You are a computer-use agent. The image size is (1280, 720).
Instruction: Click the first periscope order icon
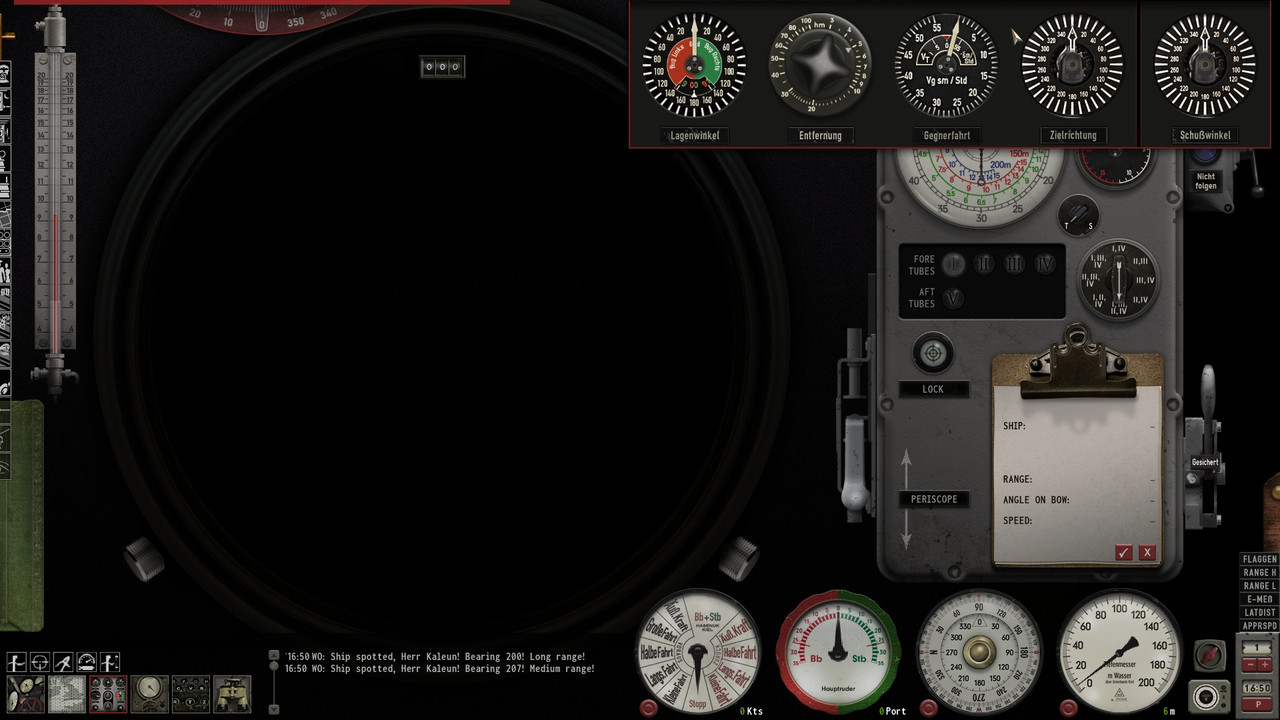tap(17, 662)
